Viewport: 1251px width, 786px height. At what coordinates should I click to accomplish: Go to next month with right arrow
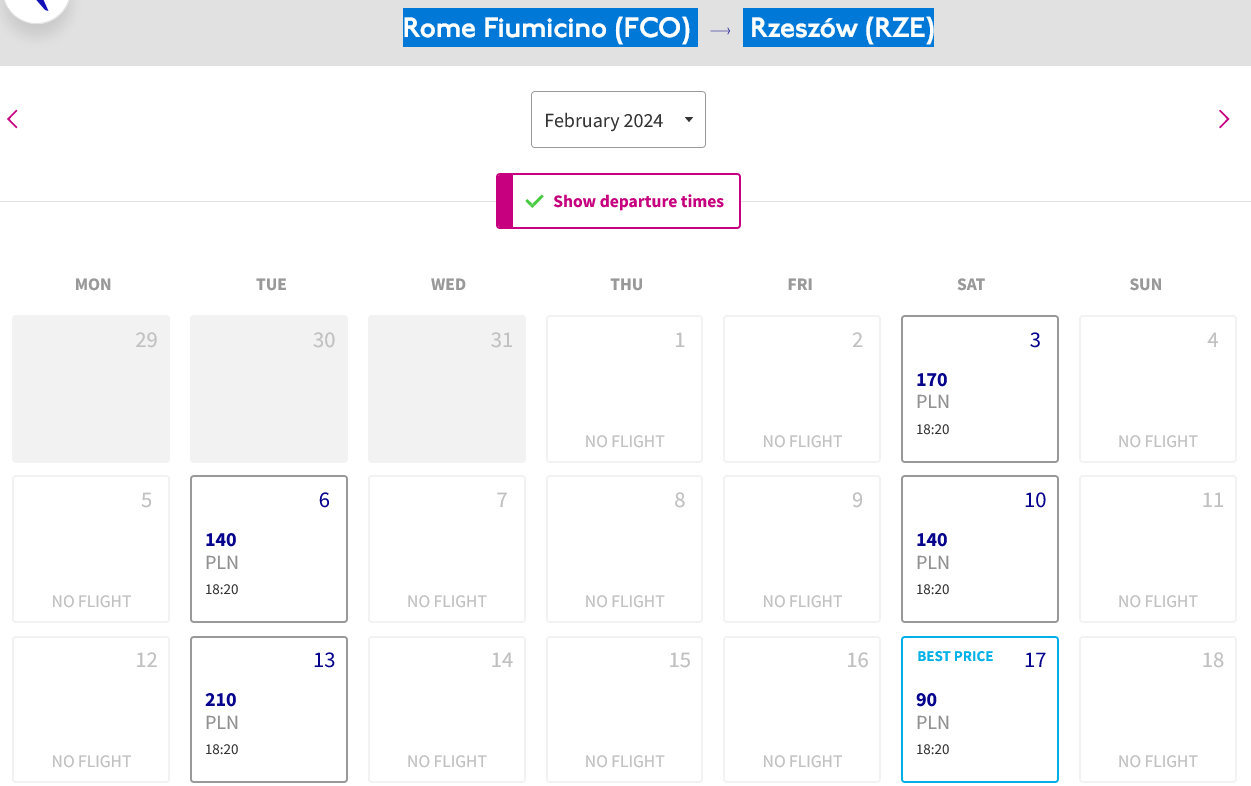(1224, 120)
